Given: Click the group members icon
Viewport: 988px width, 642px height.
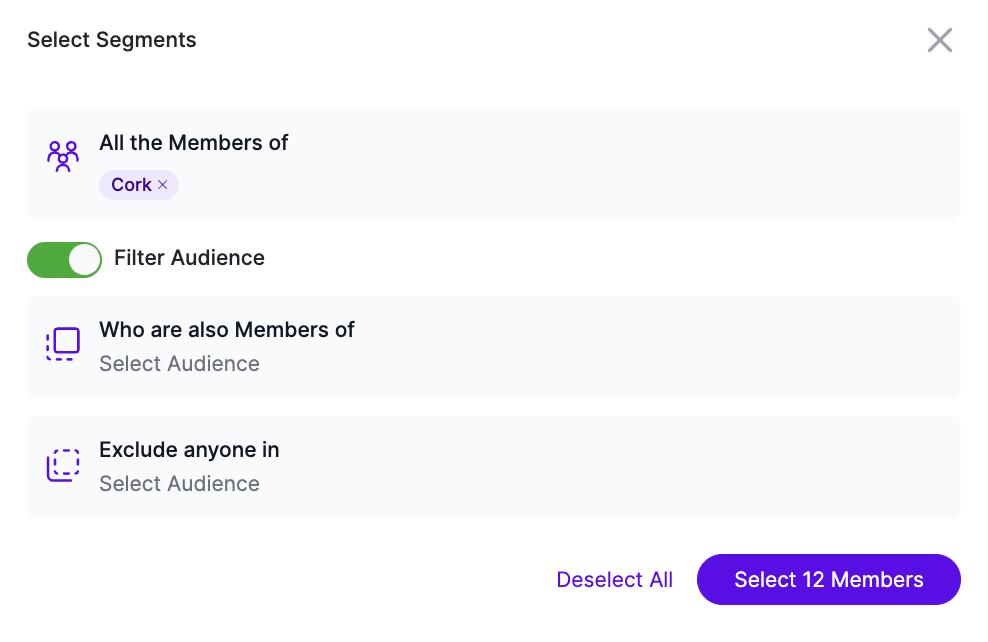Looking at the screenshot, I should tap(63, 156).
